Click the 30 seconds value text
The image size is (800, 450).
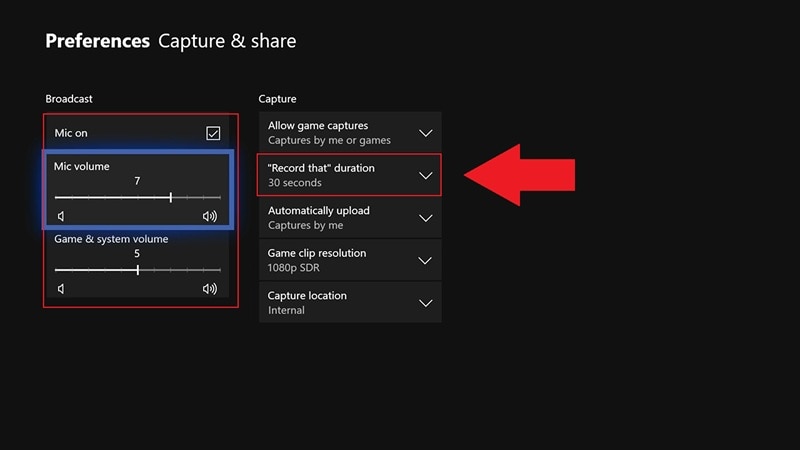coord(295,183)
